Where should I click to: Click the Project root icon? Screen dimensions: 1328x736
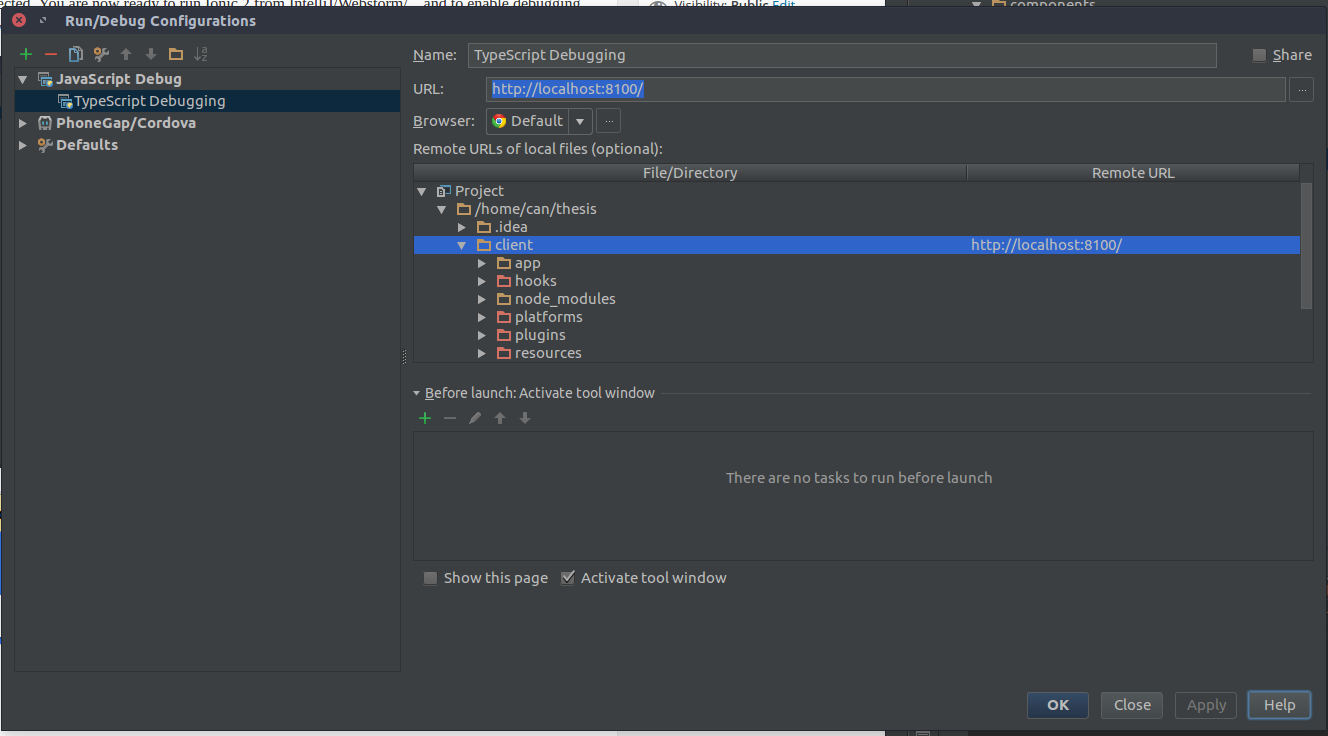tap(444, 191)
